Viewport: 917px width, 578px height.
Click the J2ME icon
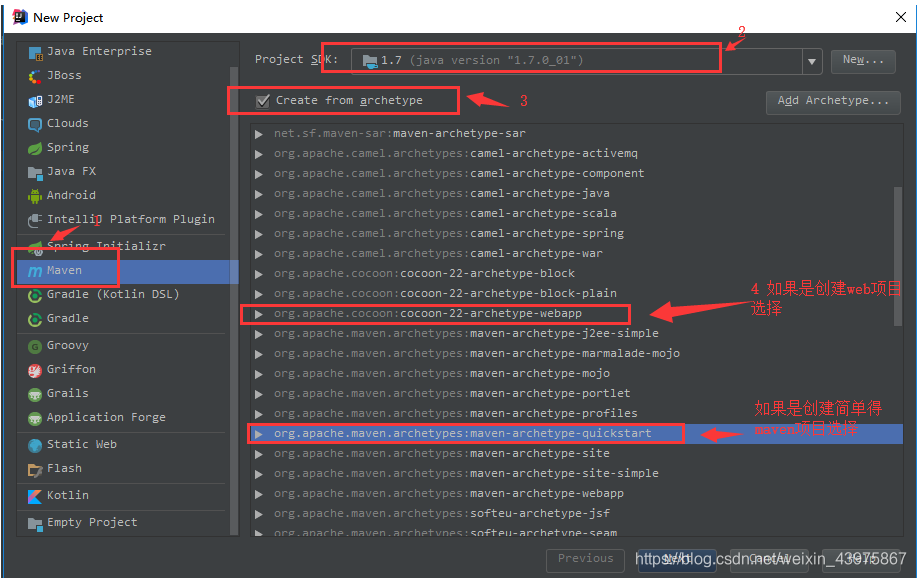pos(35,101)
